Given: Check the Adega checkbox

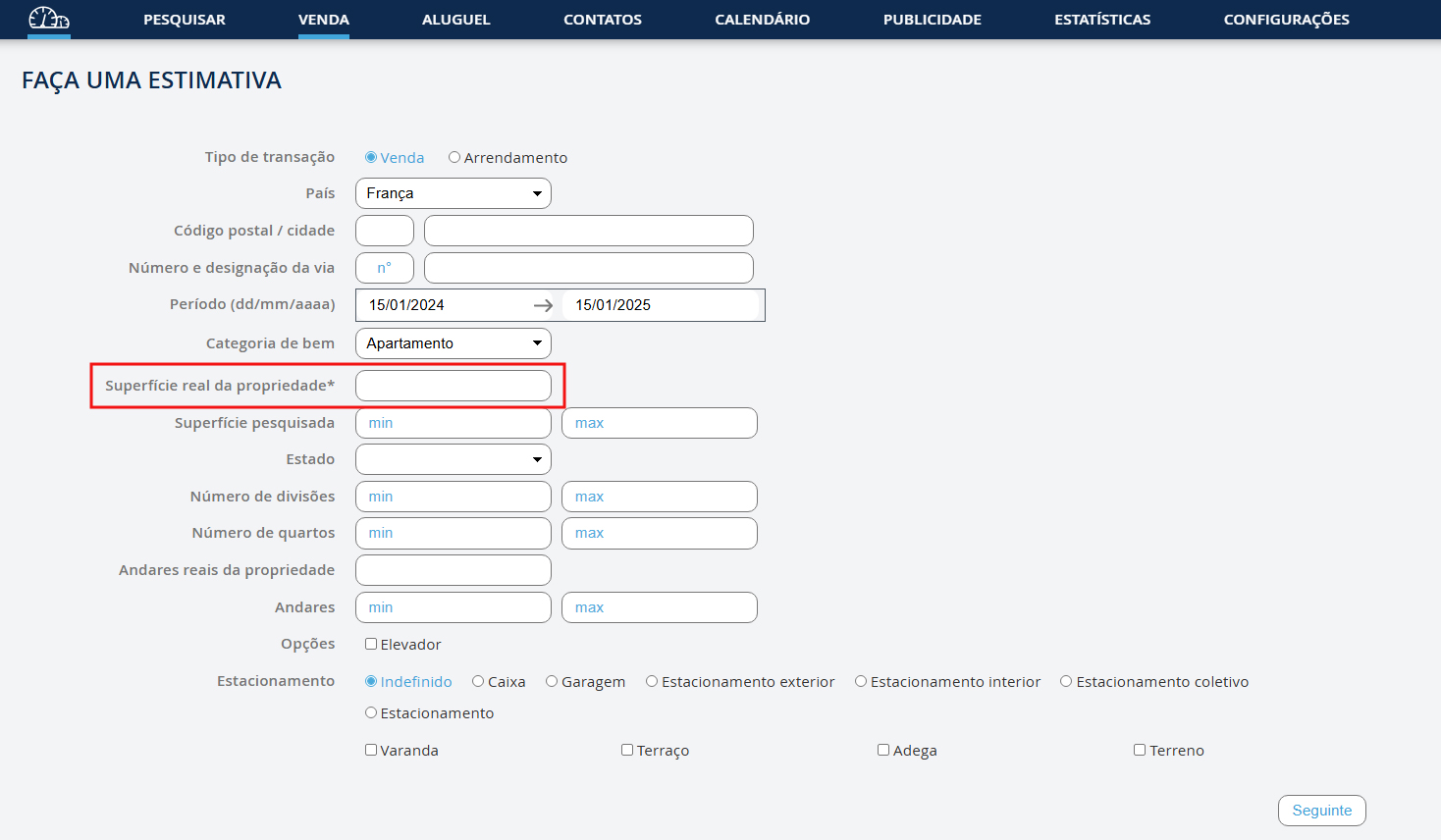Looking at the screenshot, I should [x=883, y=751].
